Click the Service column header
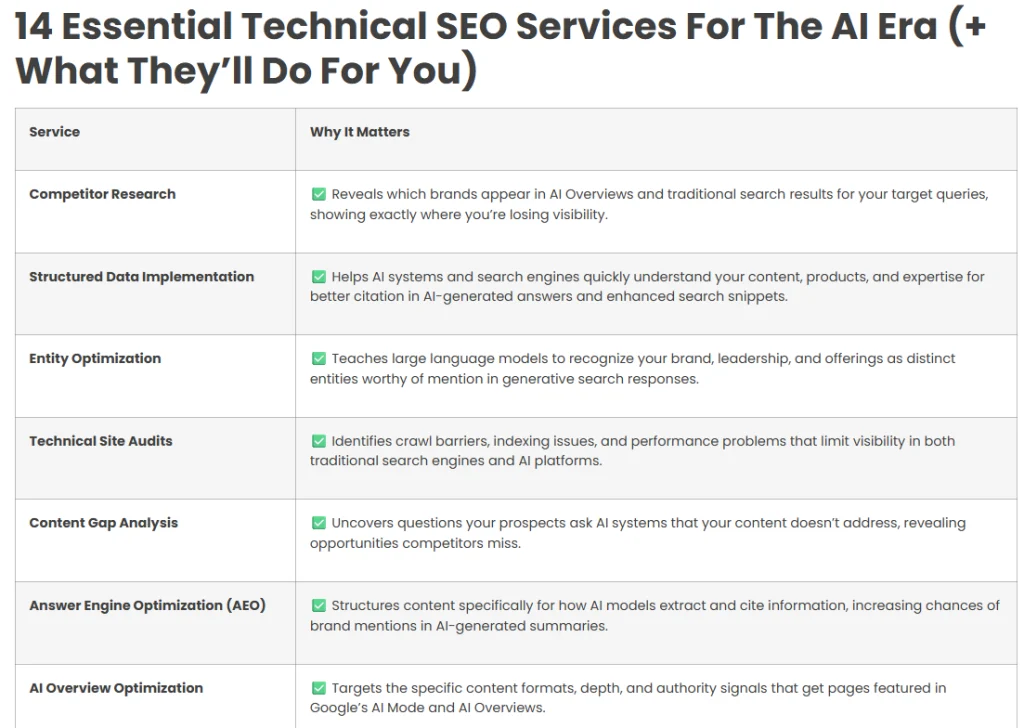 point(54,132)
